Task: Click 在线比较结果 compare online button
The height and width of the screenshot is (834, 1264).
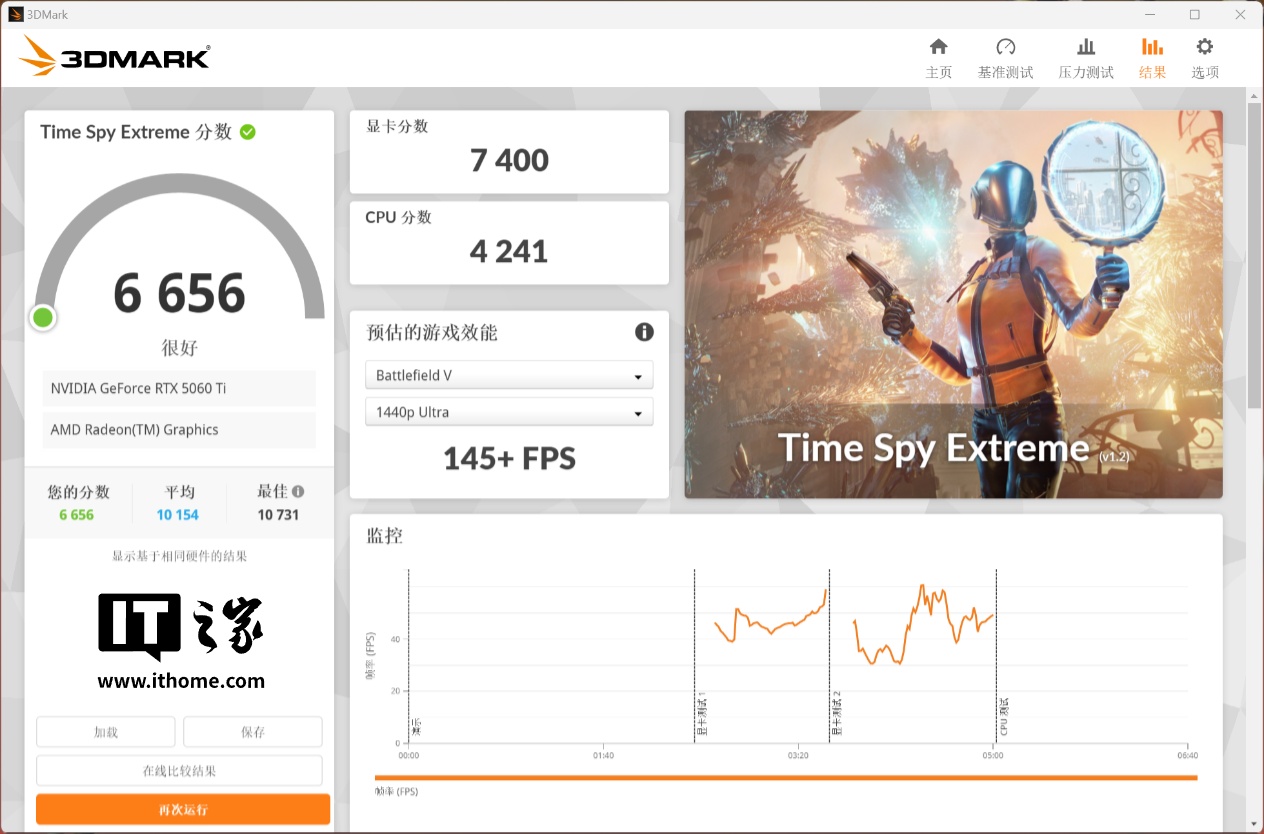Action: [179, 771]
